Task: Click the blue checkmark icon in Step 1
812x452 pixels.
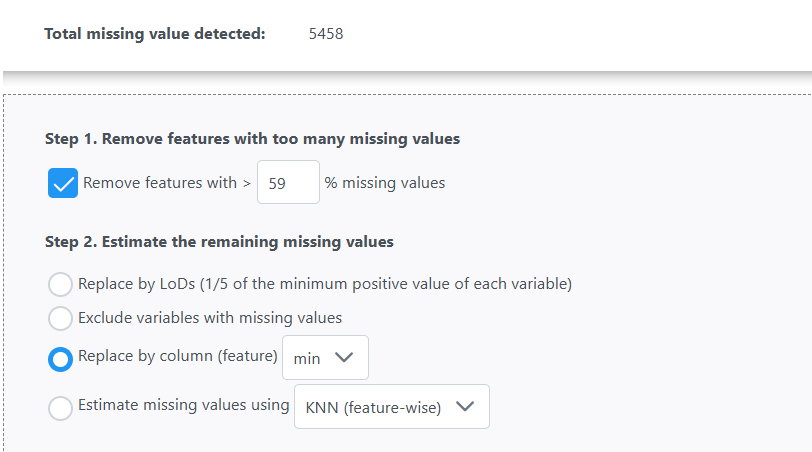Action: point(63,183)
